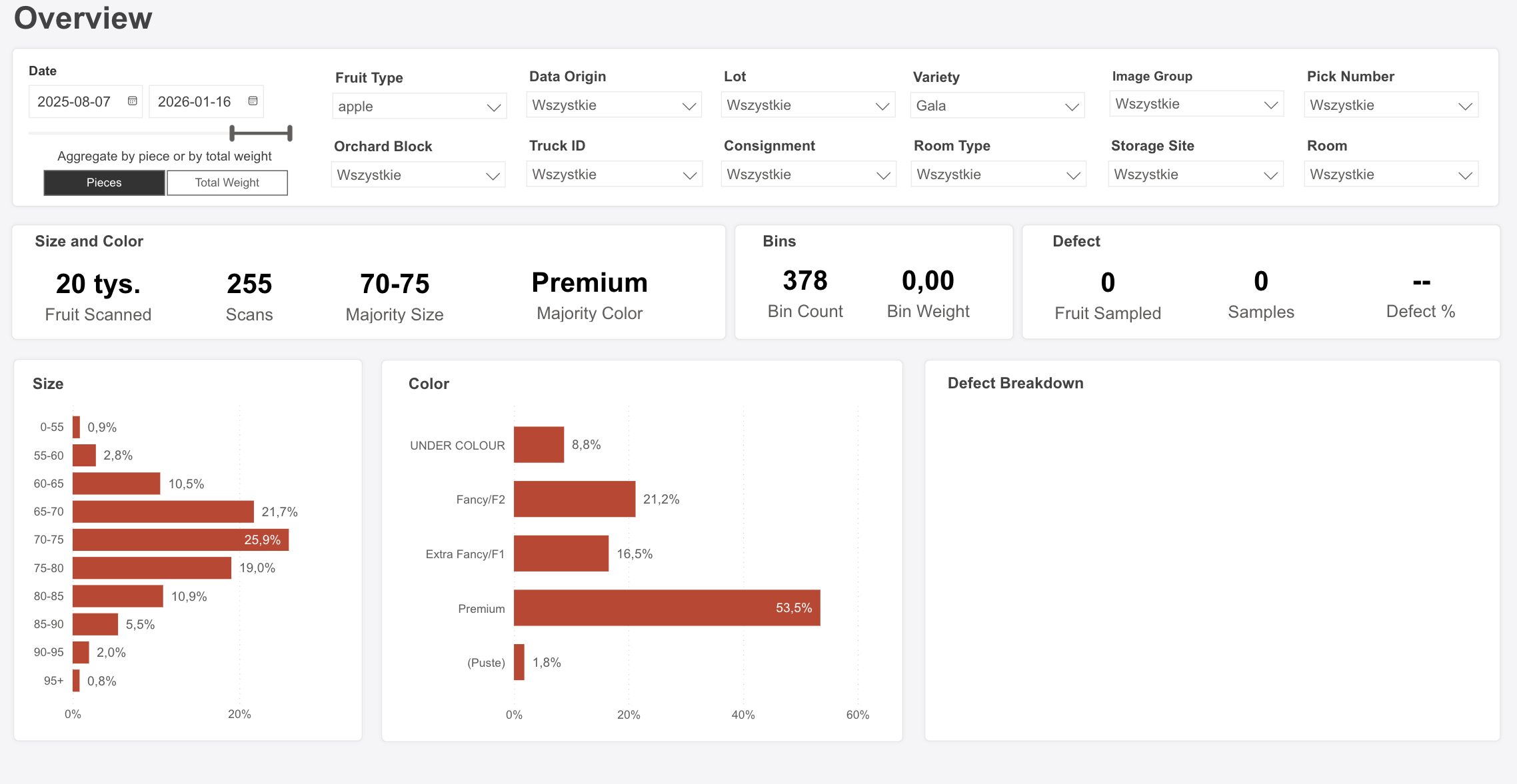Expand the Data Origin dropdown
Screen dimensions: 1517x784
click(613, 105)
